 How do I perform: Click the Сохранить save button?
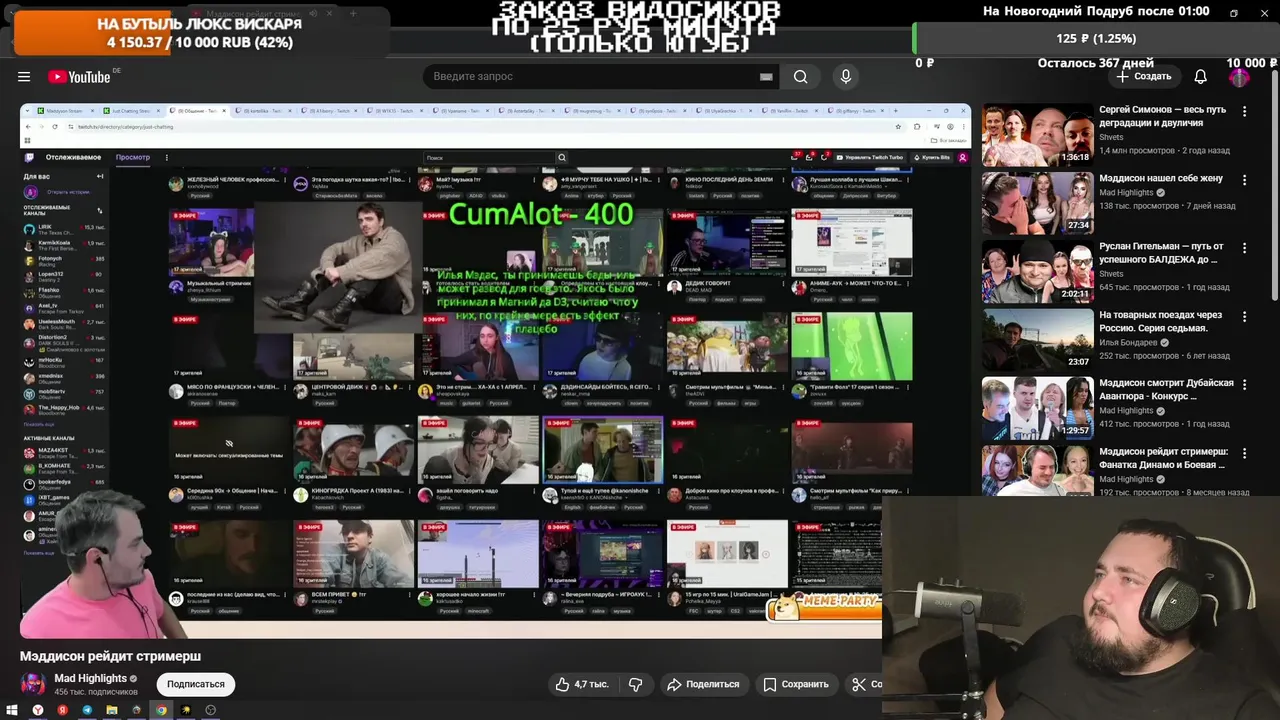796,684
